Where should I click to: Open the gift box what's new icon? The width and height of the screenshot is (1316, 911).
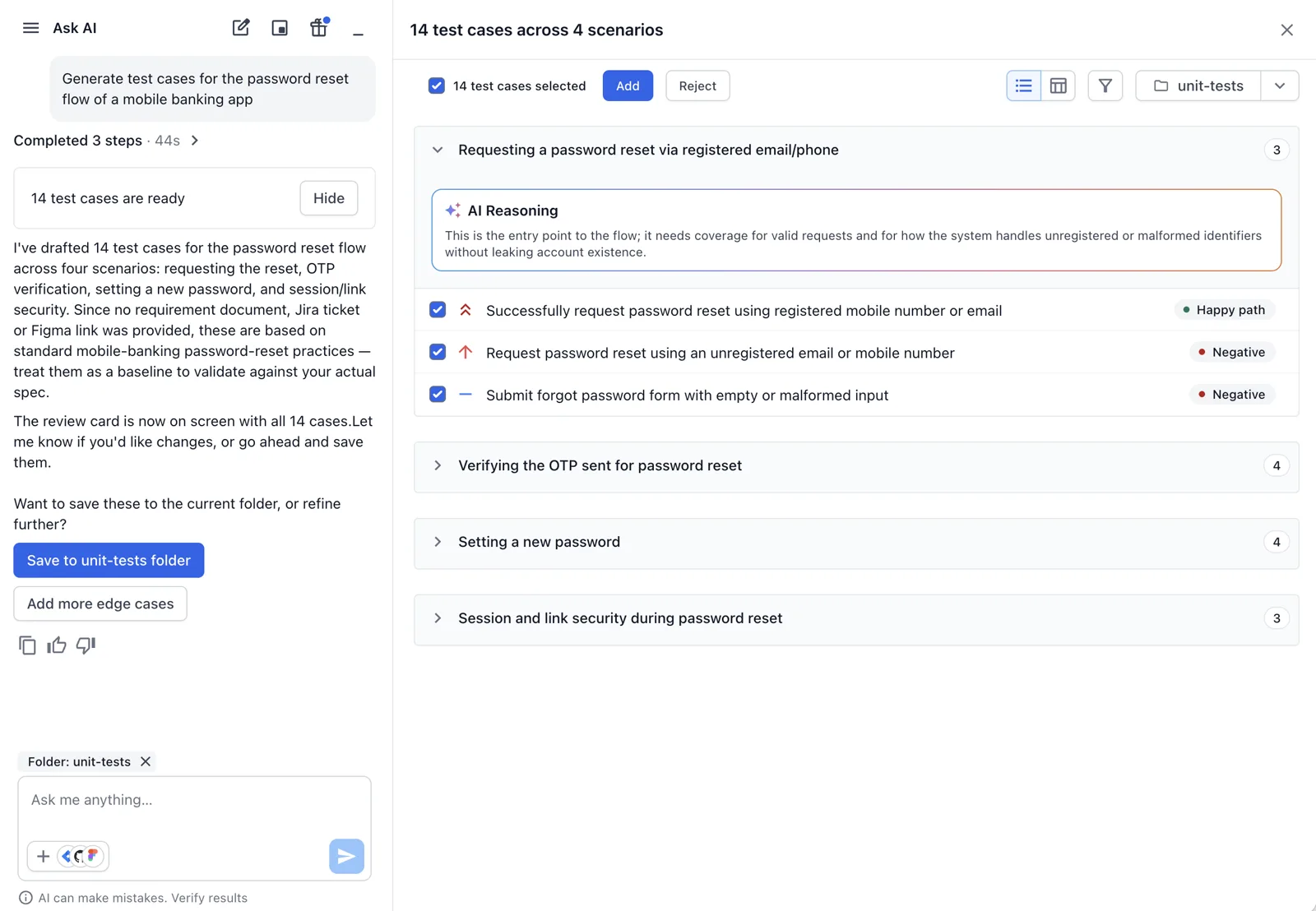[x=319, y=27]
